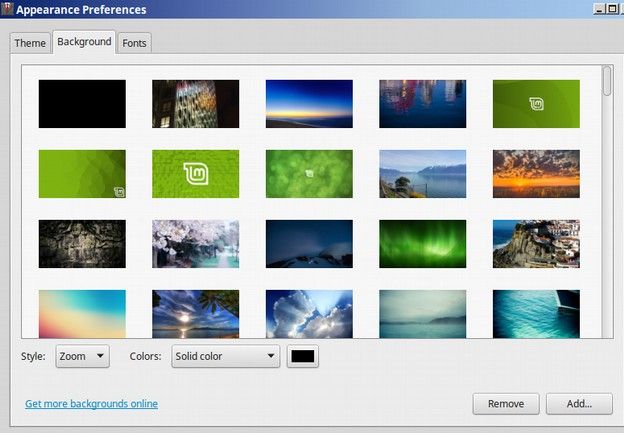
Task: Select green wallpaper with corner Mint logo
Action: [82, 174]
